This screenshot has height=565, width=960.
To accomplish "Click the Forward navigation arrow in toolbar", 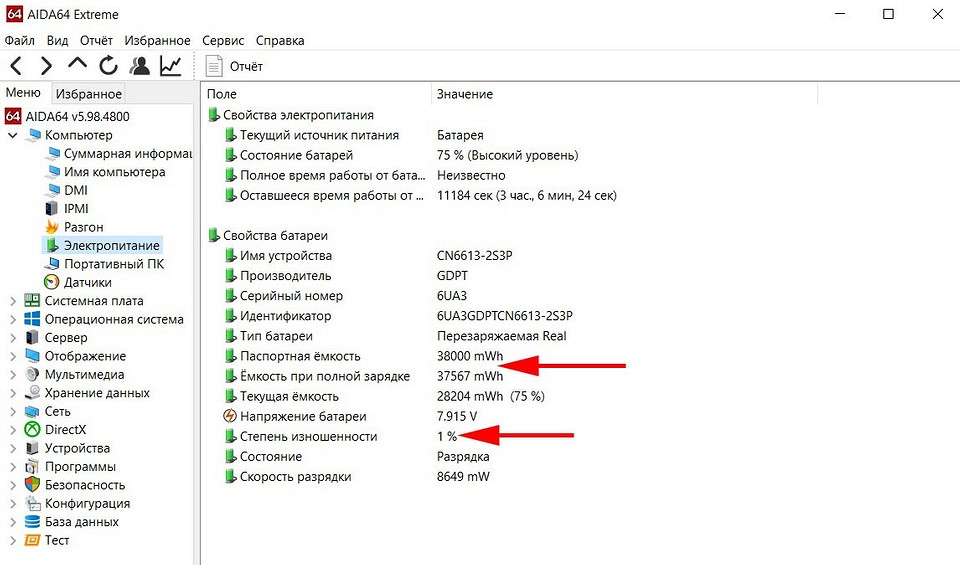I will 46,66.
